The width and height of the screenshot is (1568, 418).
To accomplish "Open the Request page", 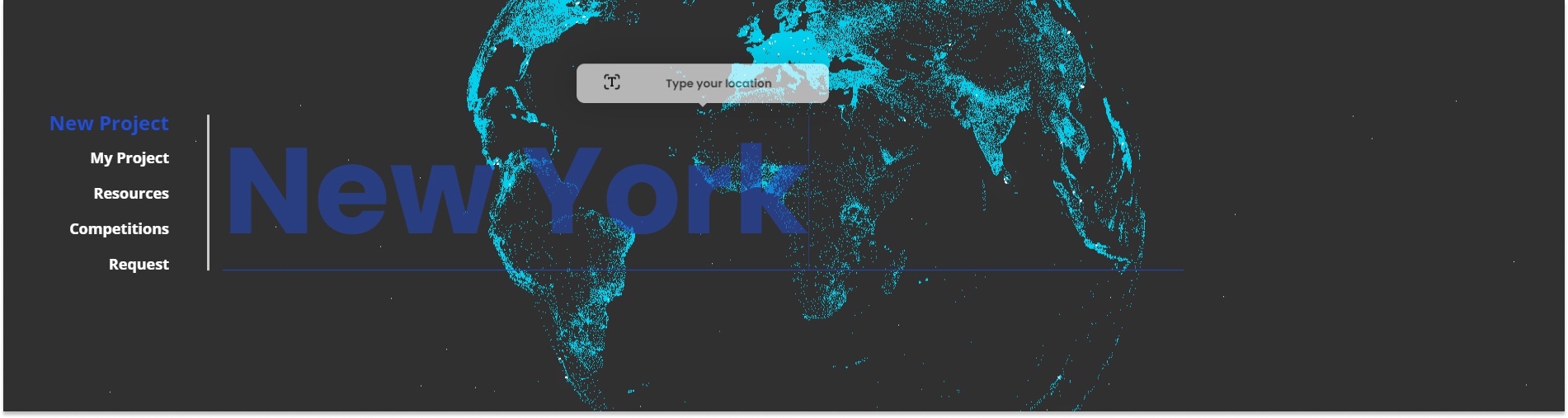I will pyautogui.click(x=139, y=265).
